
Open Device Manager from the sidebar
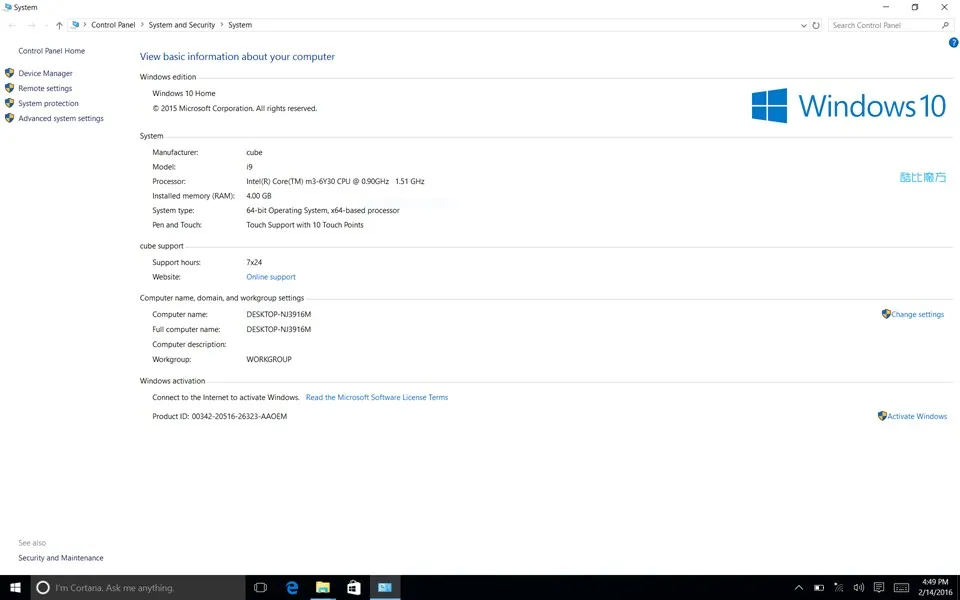coord(45,73)
